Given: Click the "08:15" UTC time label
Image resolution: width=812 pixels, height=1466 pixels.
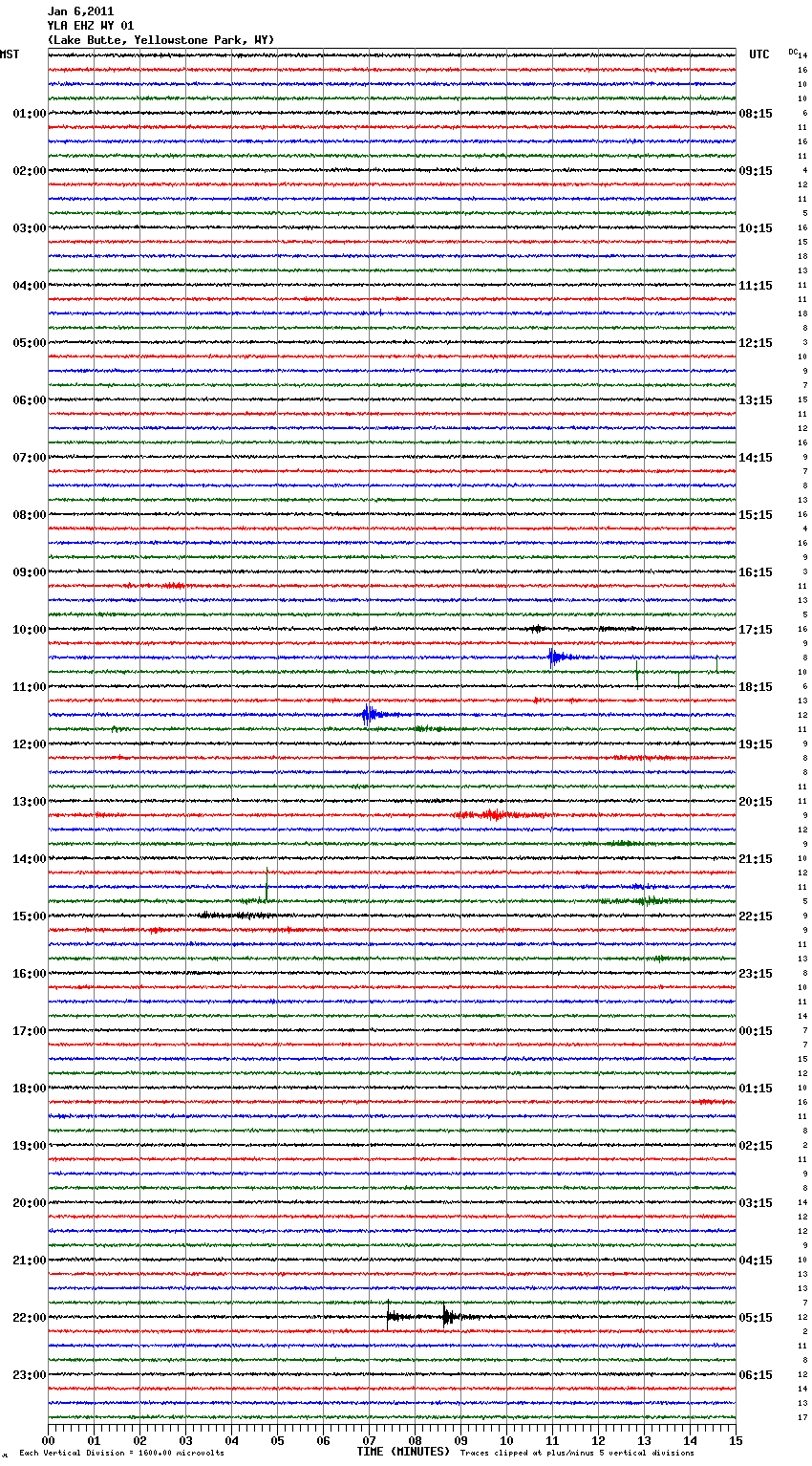Looking at the screenshot, I should (756, 114).
